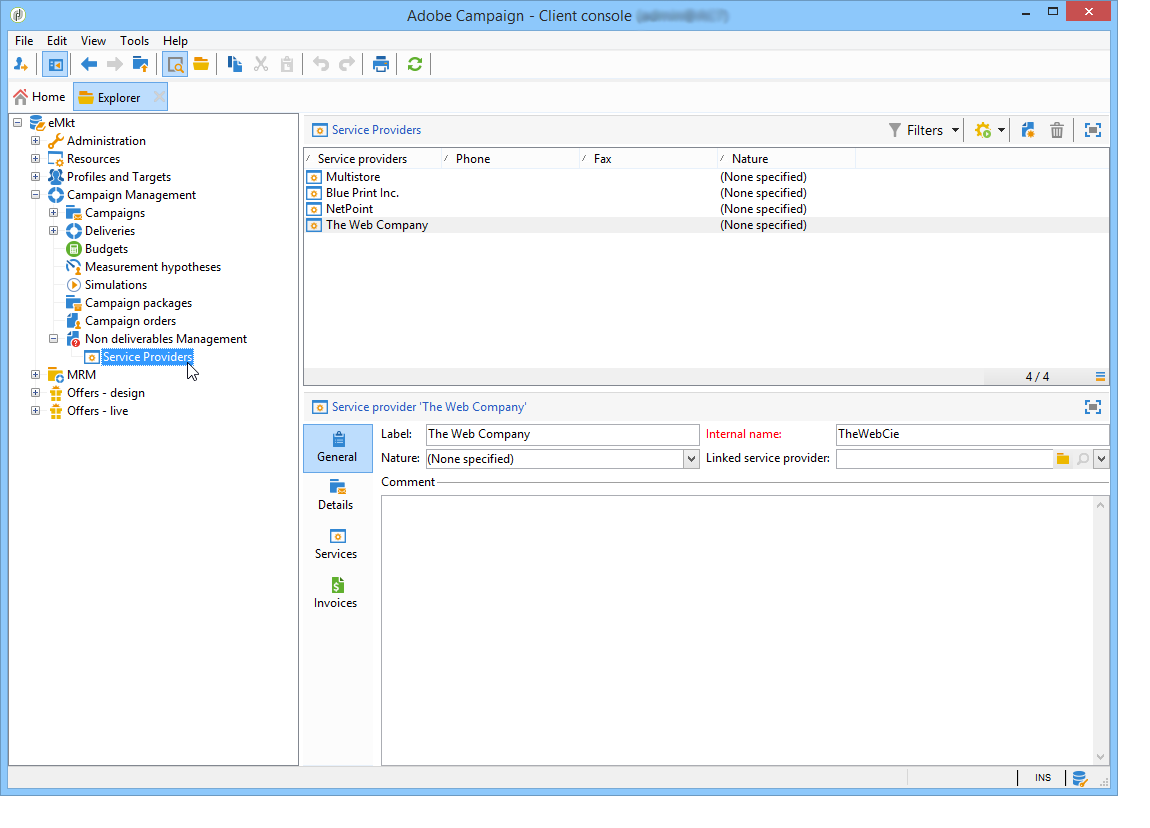Click the print icon in toolbar
The image size is (1150, 828).
pos(381,65)
